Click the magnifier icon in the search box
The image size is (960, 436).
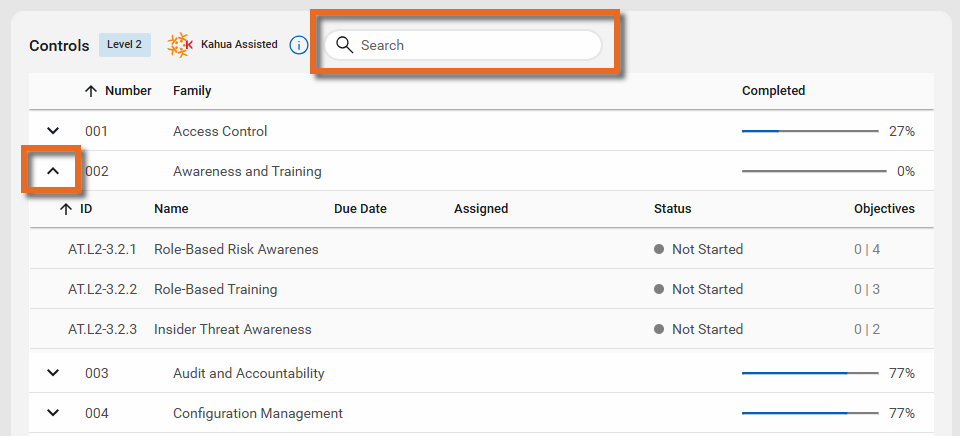(344, 45)
